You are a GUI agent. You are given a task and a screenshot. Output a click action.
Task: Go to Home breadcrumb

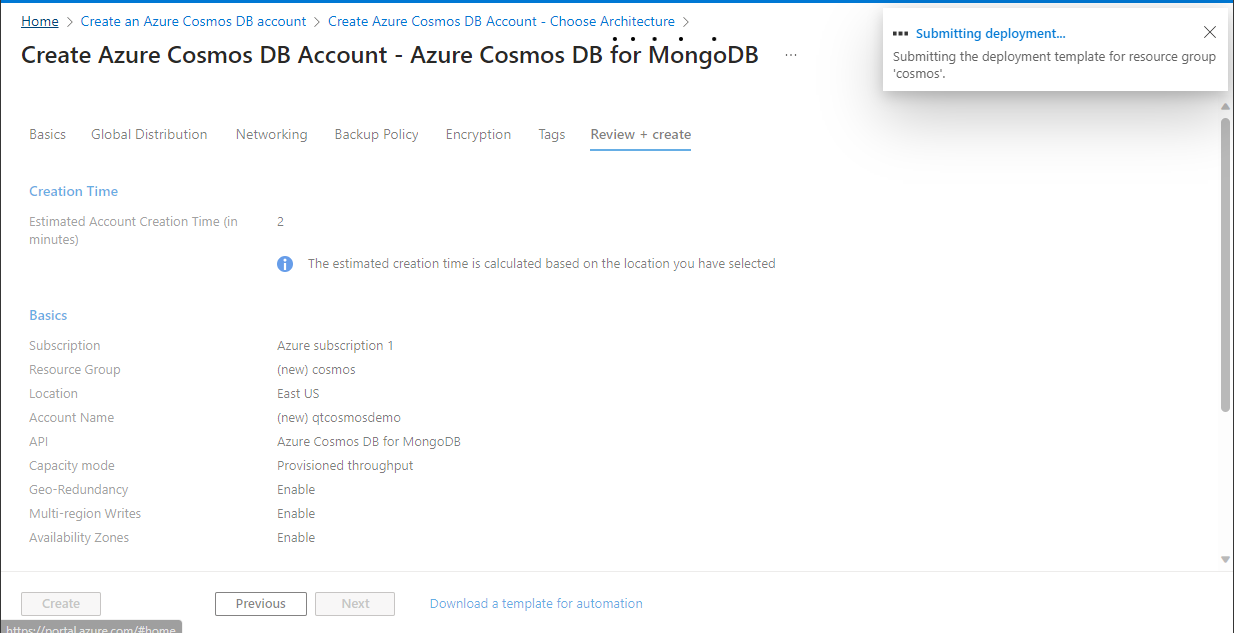[x=40, y=21]
